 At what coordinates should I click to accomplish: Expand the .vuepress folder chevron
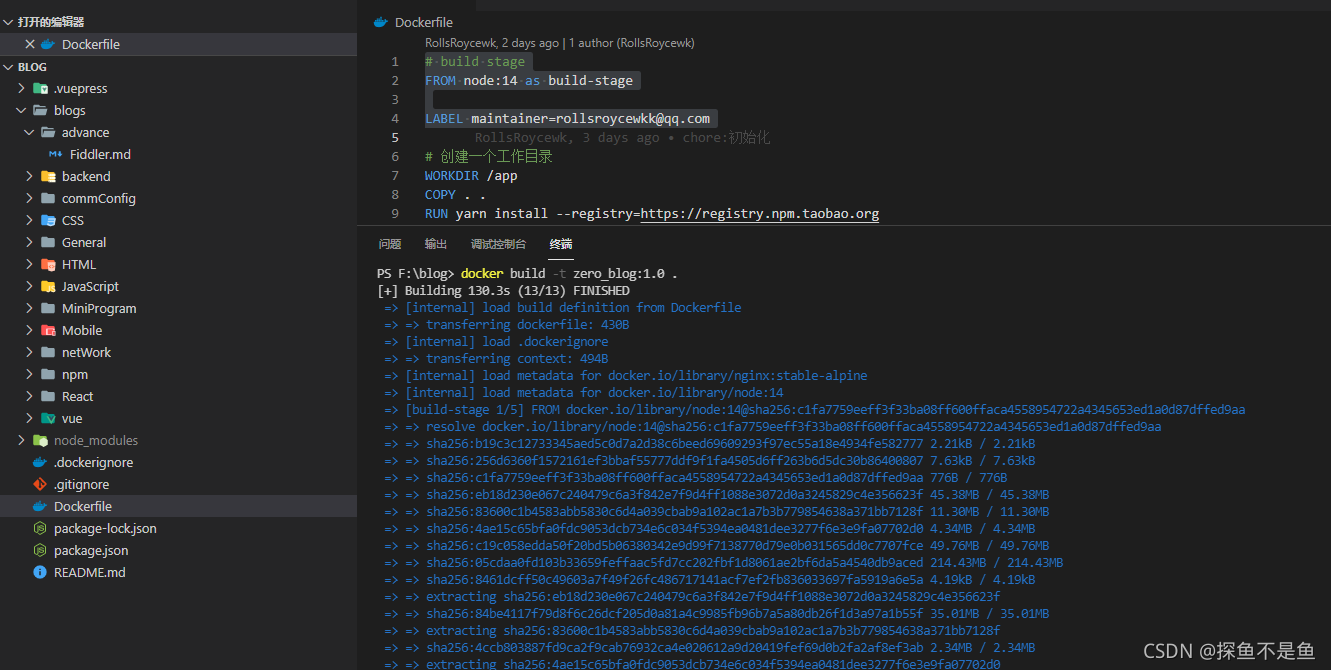[22, 88]
